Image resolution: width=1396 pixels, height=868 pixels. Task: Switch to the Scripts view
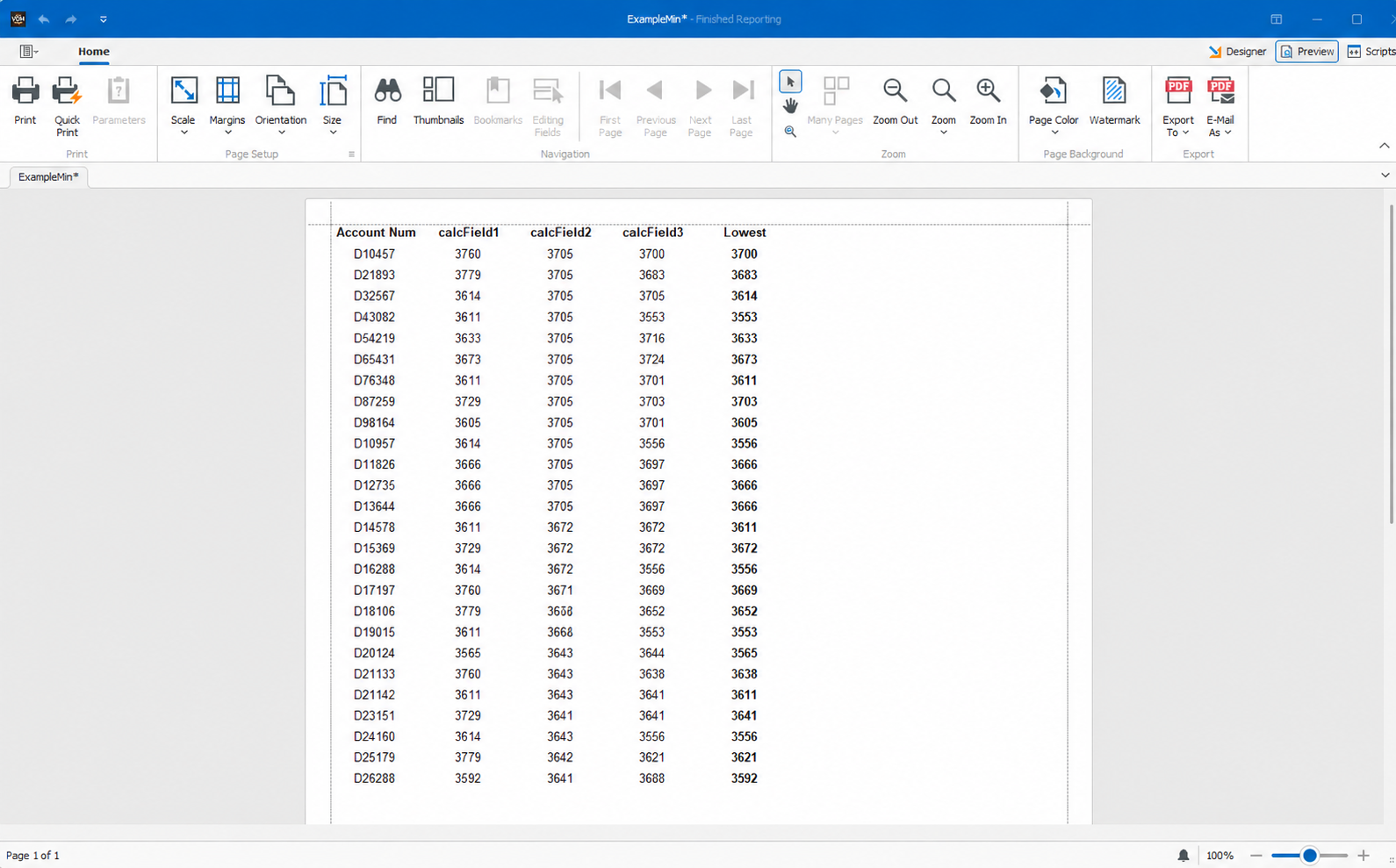[1371, 52]
